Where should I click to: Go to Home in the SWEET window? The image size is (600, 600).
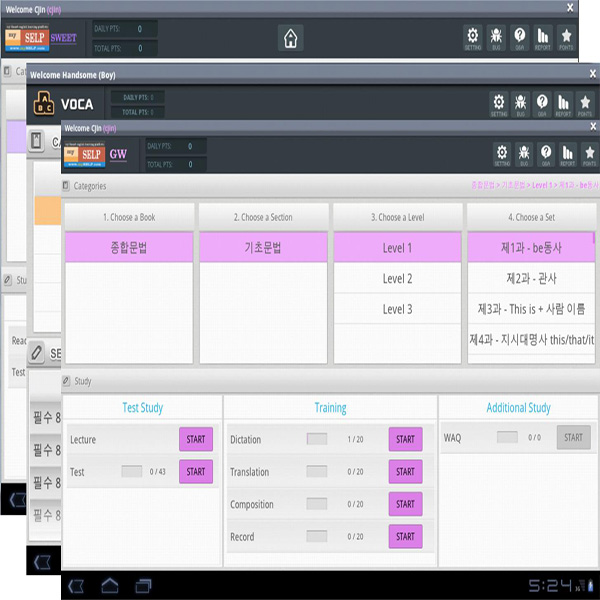pyautogui.click(x=289, y=38)
